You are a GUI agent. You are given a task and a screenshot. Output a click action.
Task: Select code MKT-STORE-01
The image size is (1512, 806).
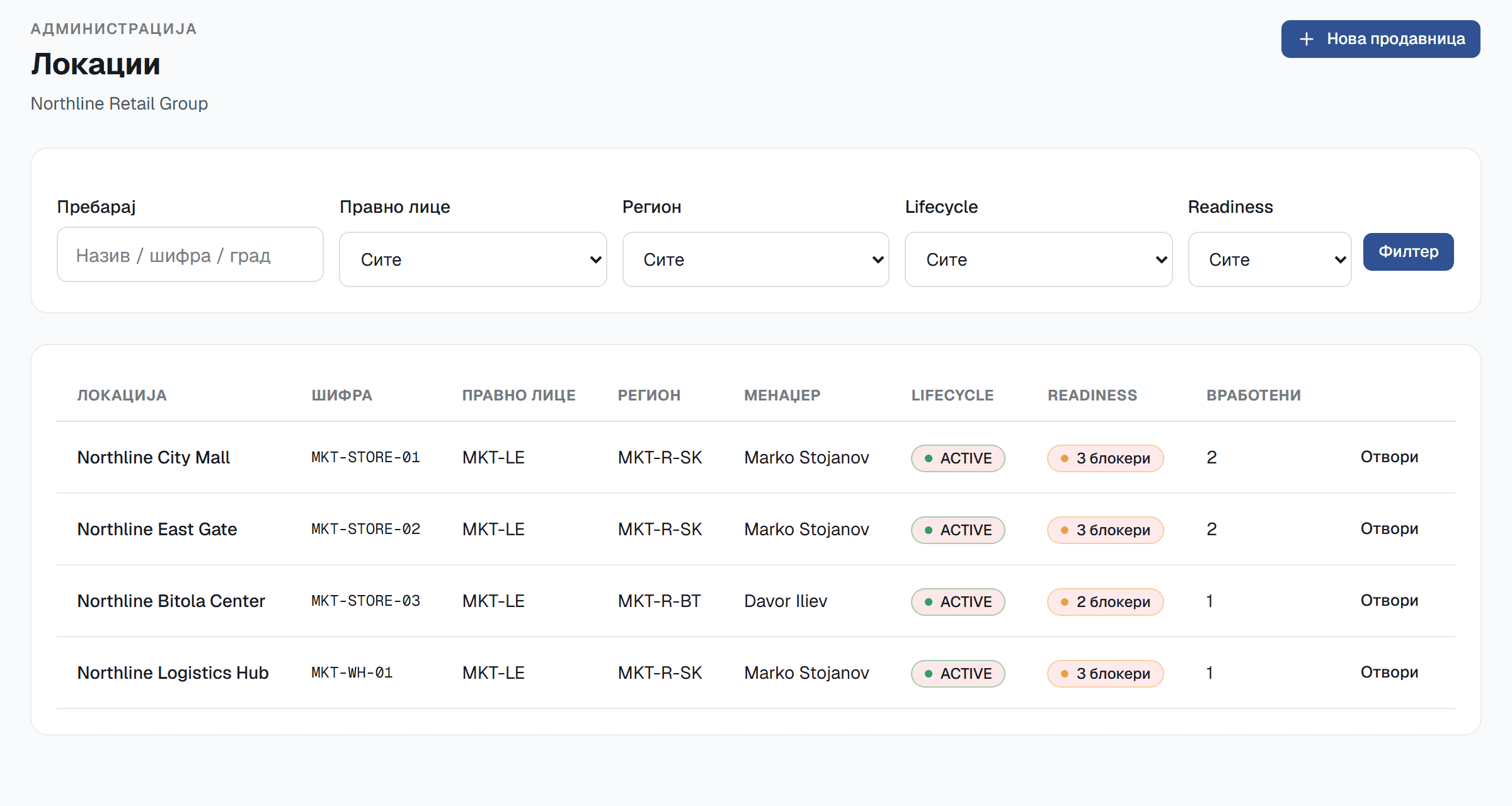tap(365, 457)
